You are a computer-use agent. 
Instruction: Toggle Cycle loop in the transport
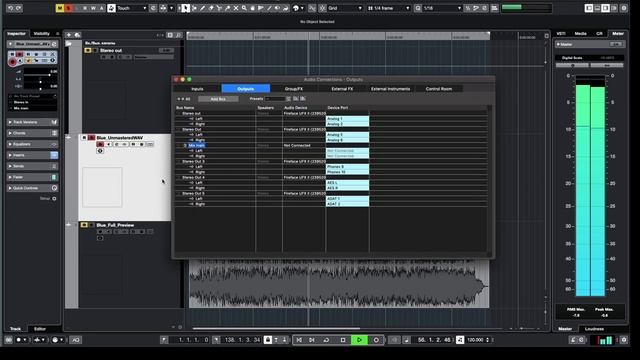click(326, 340)
